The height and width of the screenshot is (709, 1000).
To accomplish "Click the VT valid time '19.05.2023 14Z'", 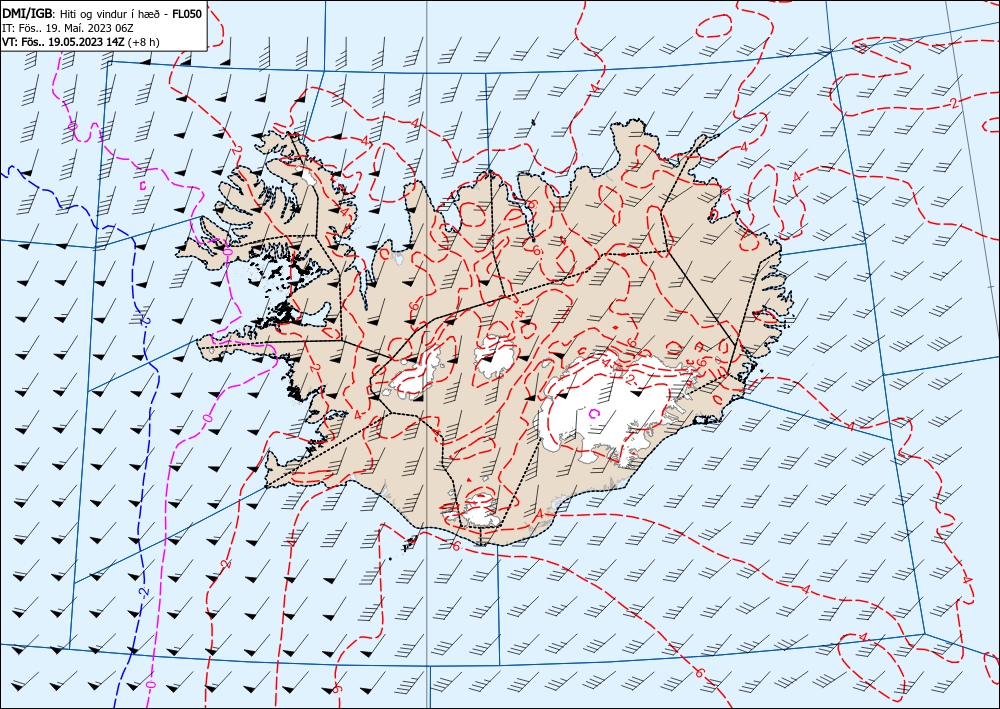I will [x=86, y=42].
